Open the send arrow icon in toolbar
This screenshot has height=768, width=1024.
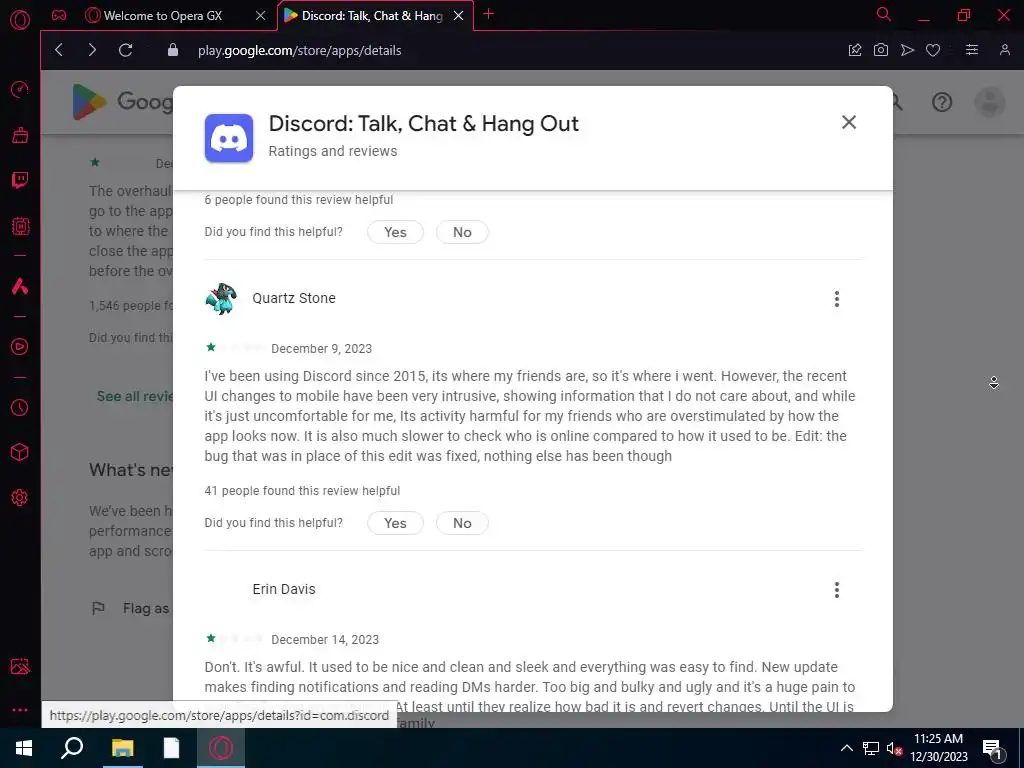coord(907,50)
